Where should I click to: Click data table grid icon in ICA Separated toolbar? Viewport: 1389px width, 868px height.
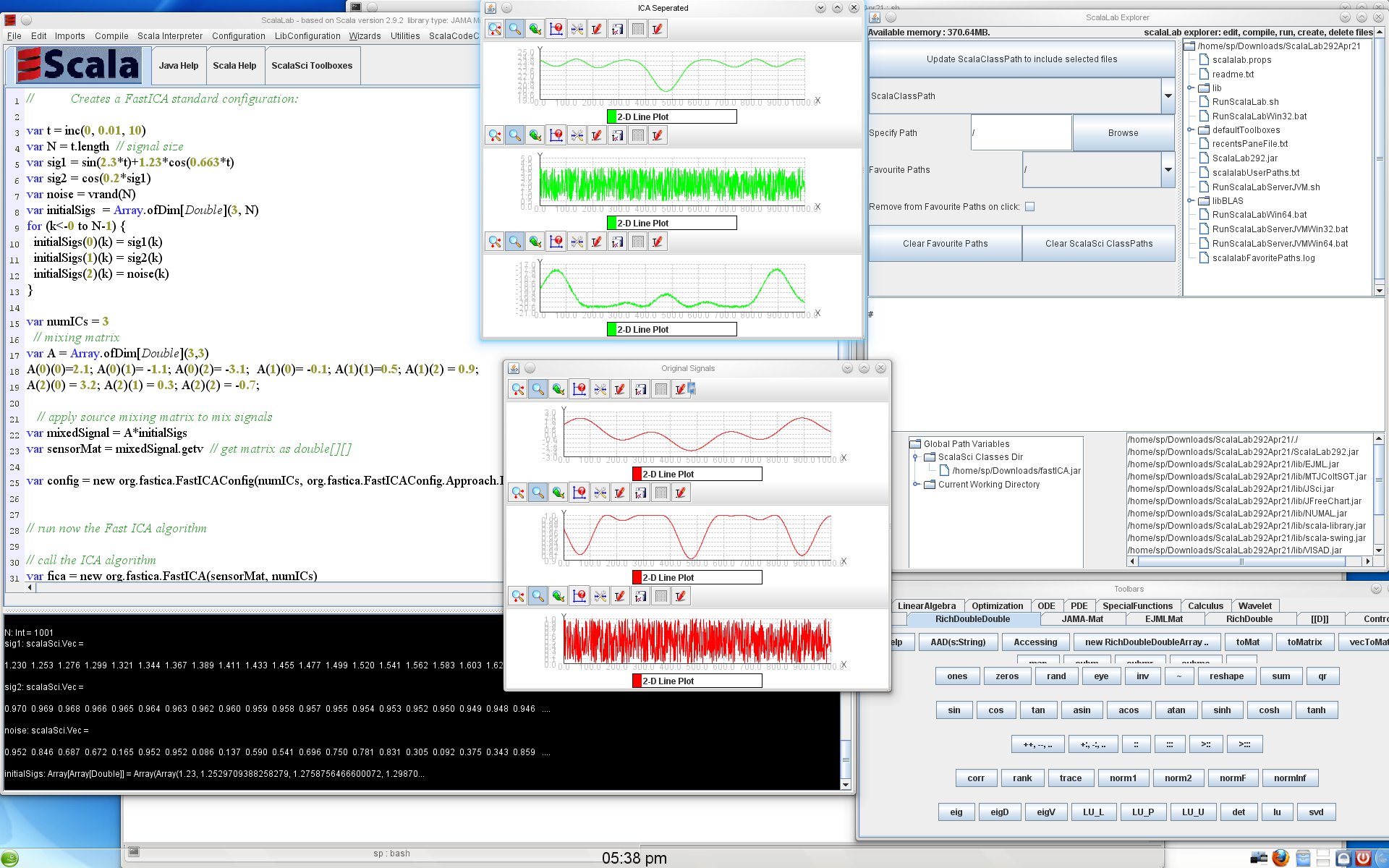click(x=637, y=29)
